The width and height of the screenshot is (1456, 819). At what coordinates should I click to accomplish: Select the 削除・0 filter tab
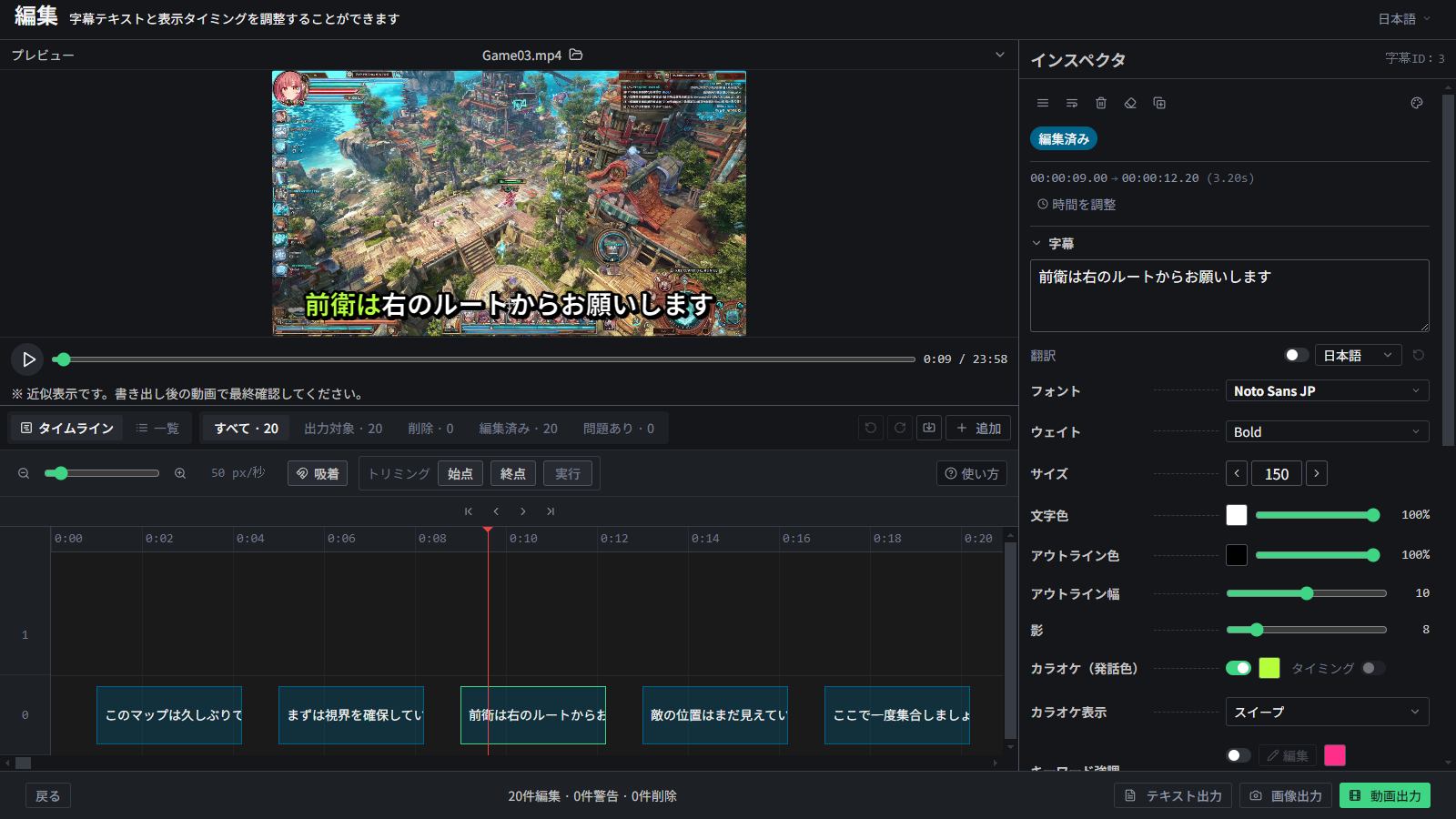point(430,428)
